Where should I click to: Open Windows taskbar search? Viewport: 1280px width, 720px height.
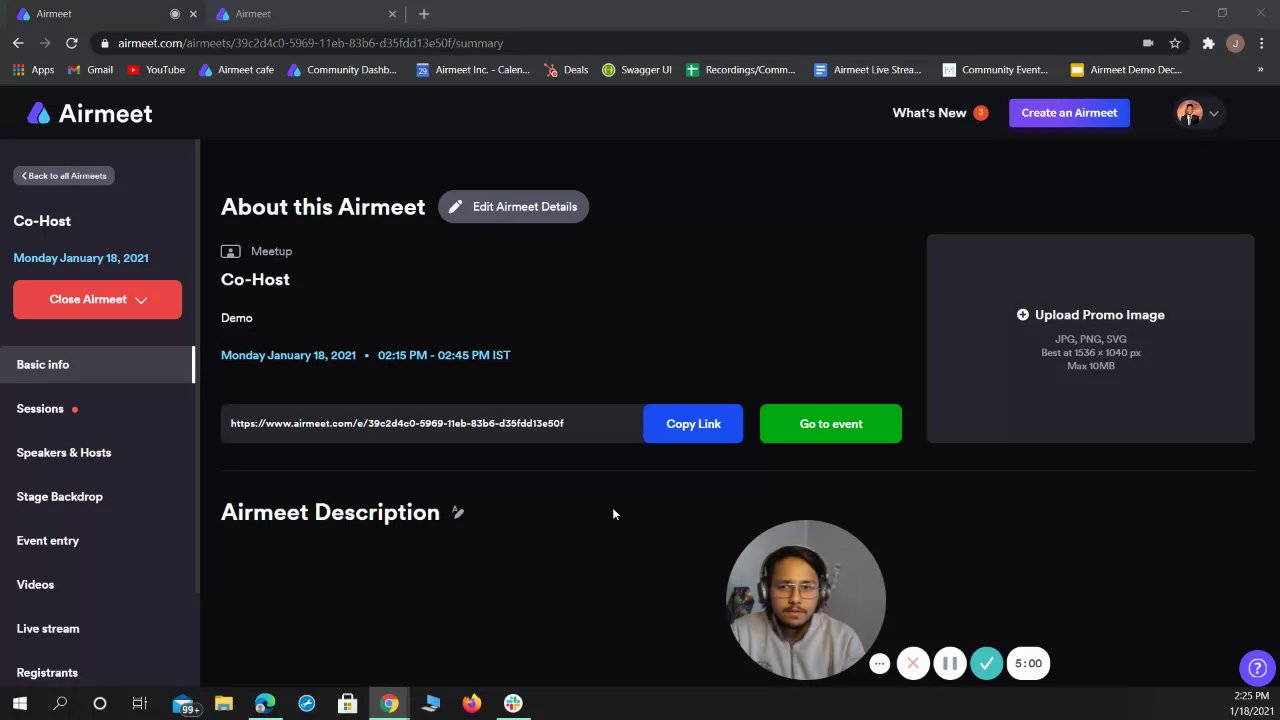(60, 703)
